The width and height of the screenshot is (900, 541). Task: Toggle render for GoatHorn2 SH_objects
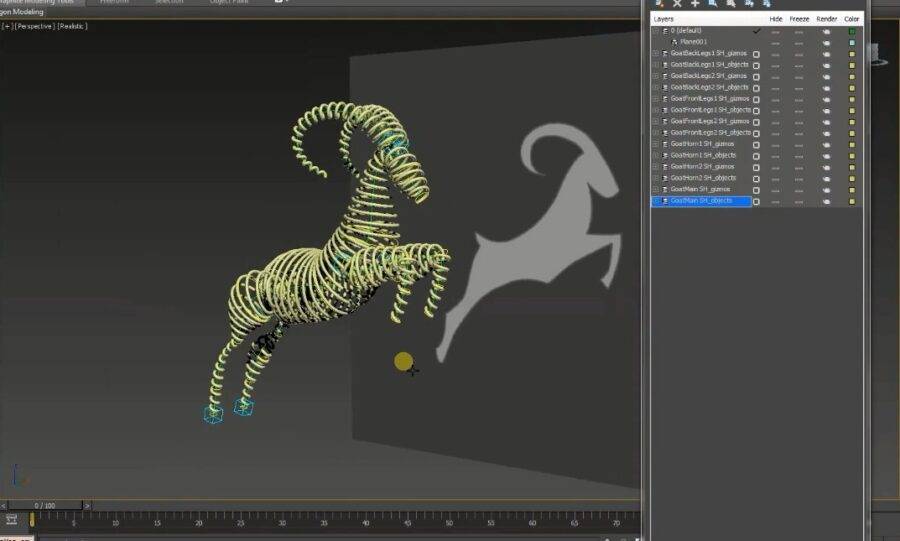[x=826, y=178]
